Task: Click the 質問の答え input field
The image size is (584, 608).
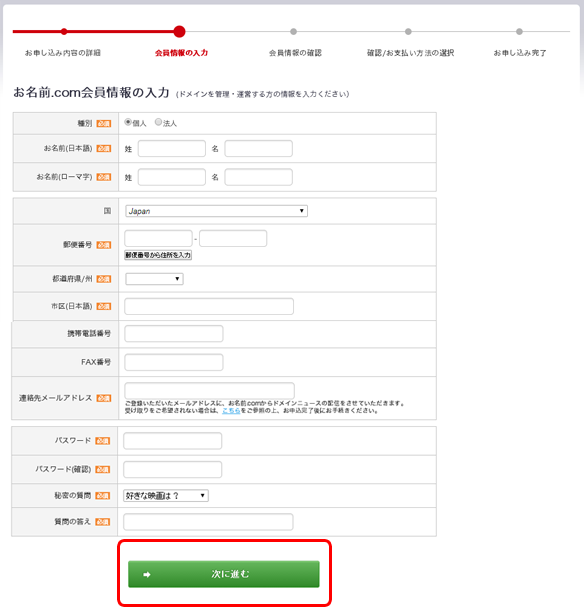Action: [208, 522]
